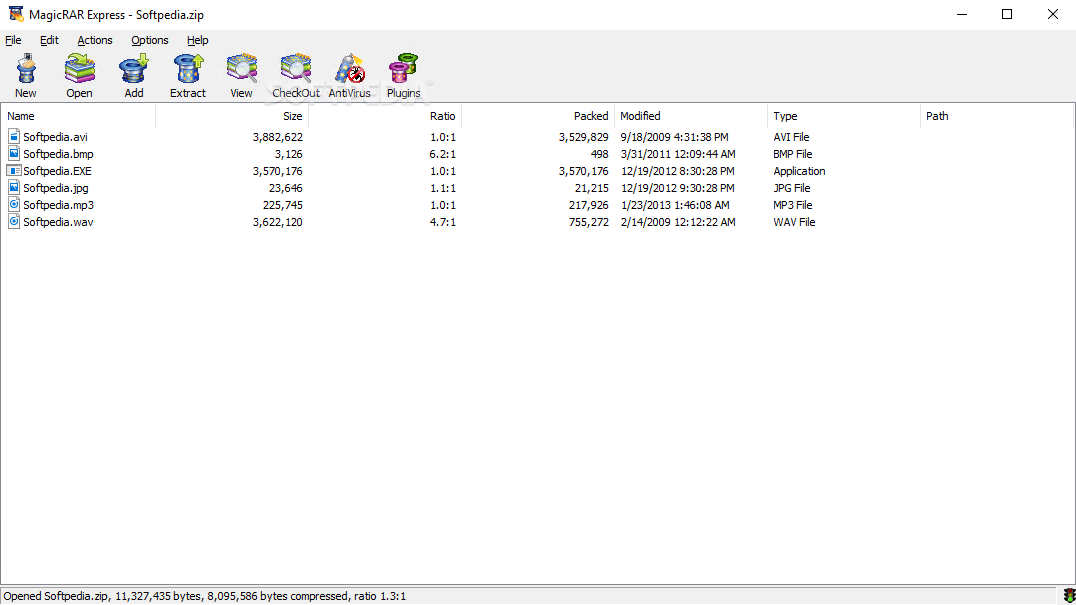1076x605 pixels.
Task: Click the View toolbar icon
Action: coord(242,69)
